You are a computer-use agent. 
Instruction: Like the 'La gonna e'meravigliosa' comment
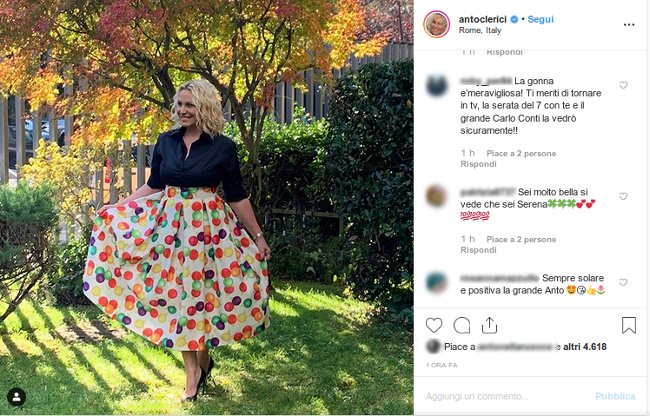point(623,85)
